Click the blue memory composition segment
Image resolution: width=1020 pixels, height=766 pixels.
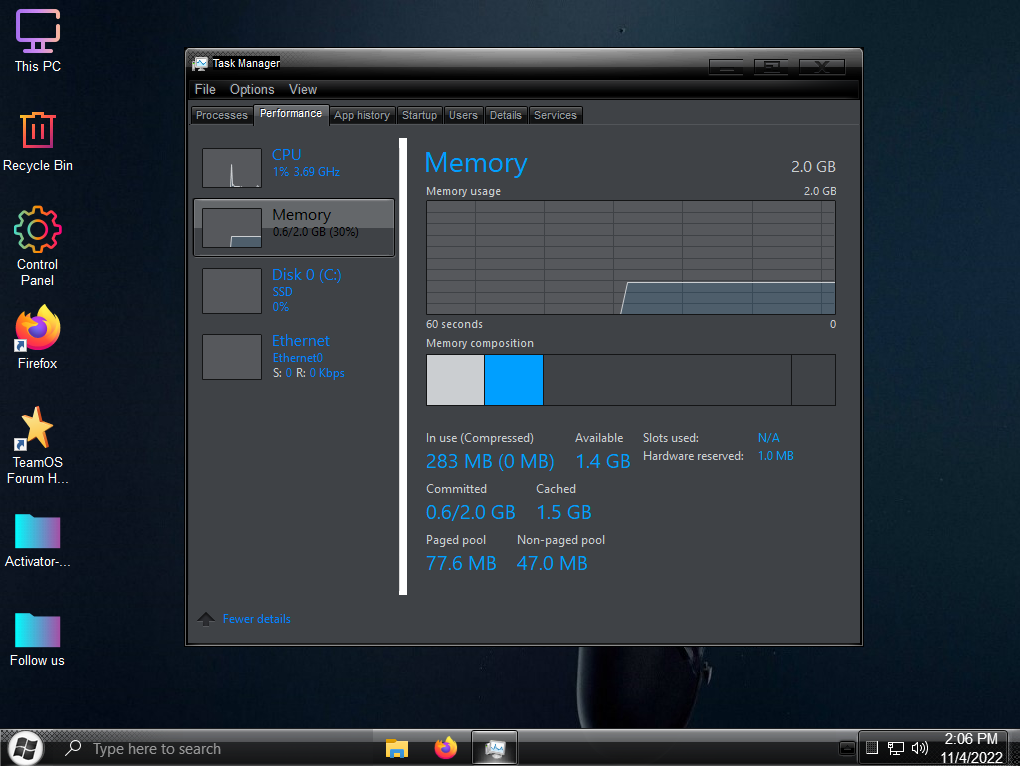(x=513, y=380)
